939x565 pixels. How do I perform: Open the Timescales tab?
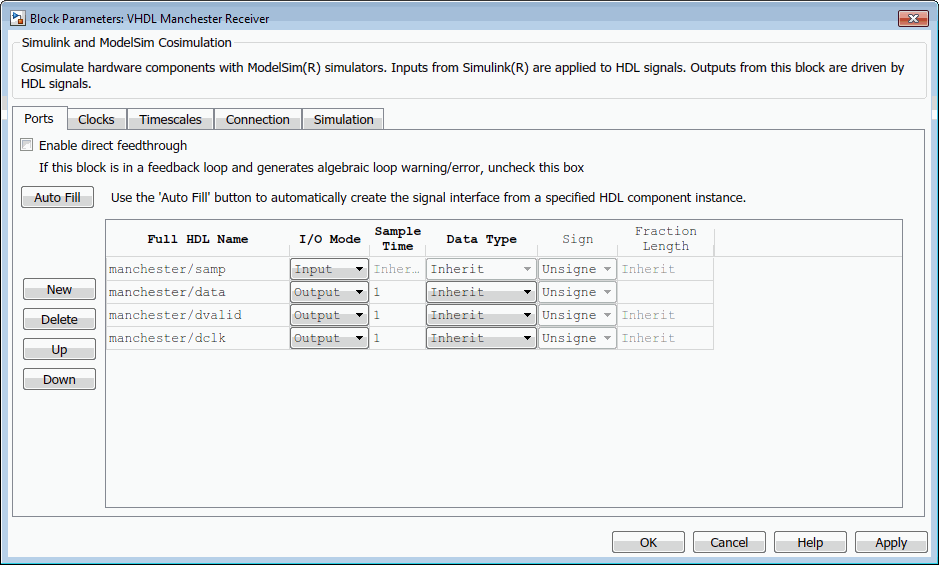click(x=171, y=120)
